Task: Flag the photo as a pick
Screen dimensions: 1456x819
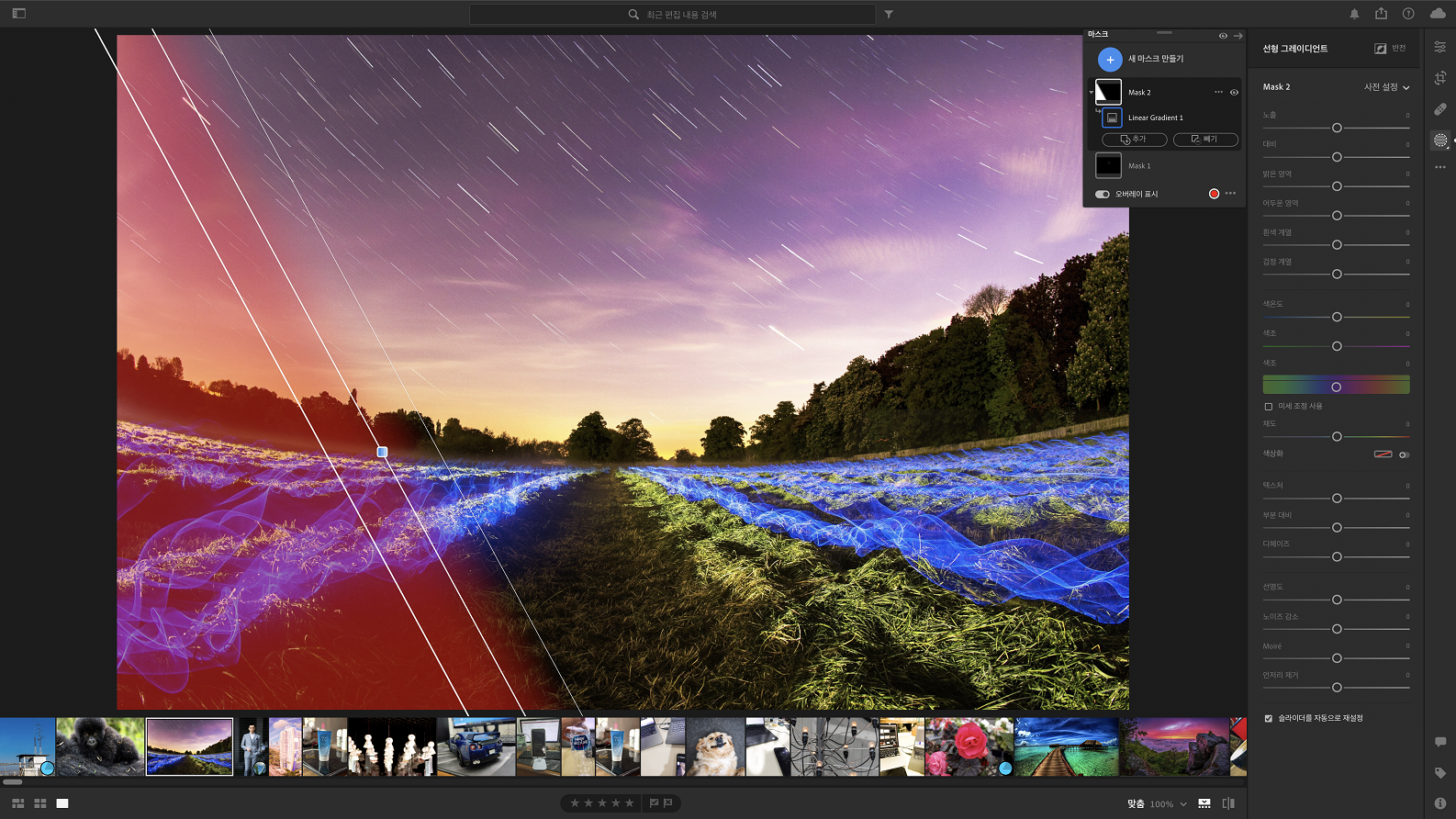Action: coord(654,803)
